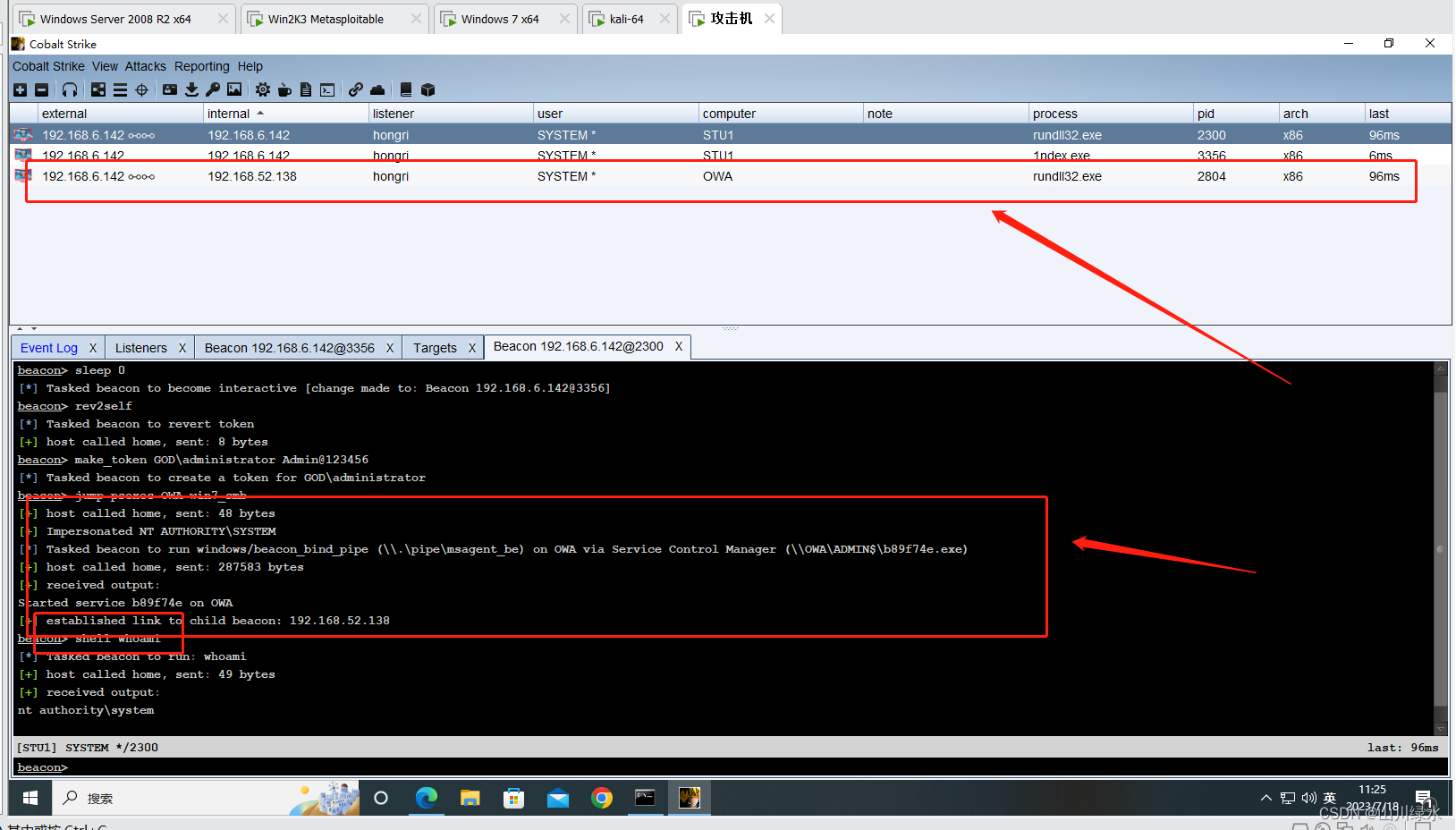The width and height of the screenshot is (1456, 830).
Task: Click the Connect to team server plus icon
Action: (x=21, y=89)
